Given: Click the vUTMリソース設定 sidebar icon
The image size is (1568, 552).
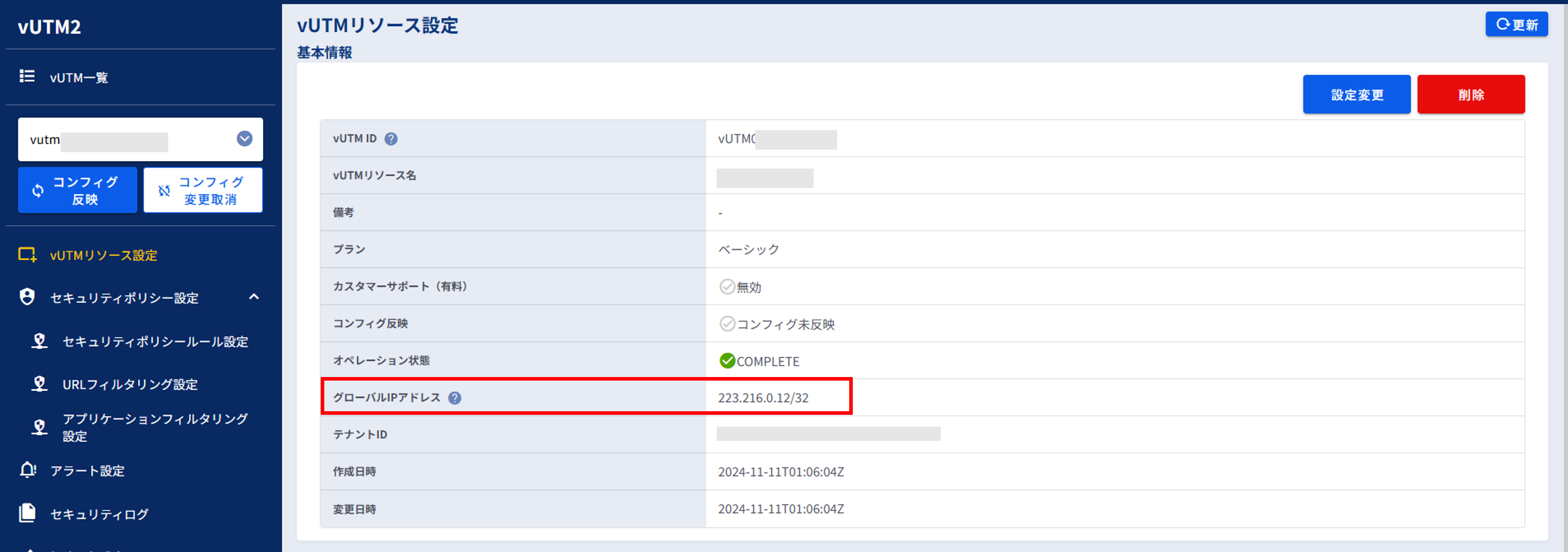Looking at the screenshot, I should tap(27, 254).
